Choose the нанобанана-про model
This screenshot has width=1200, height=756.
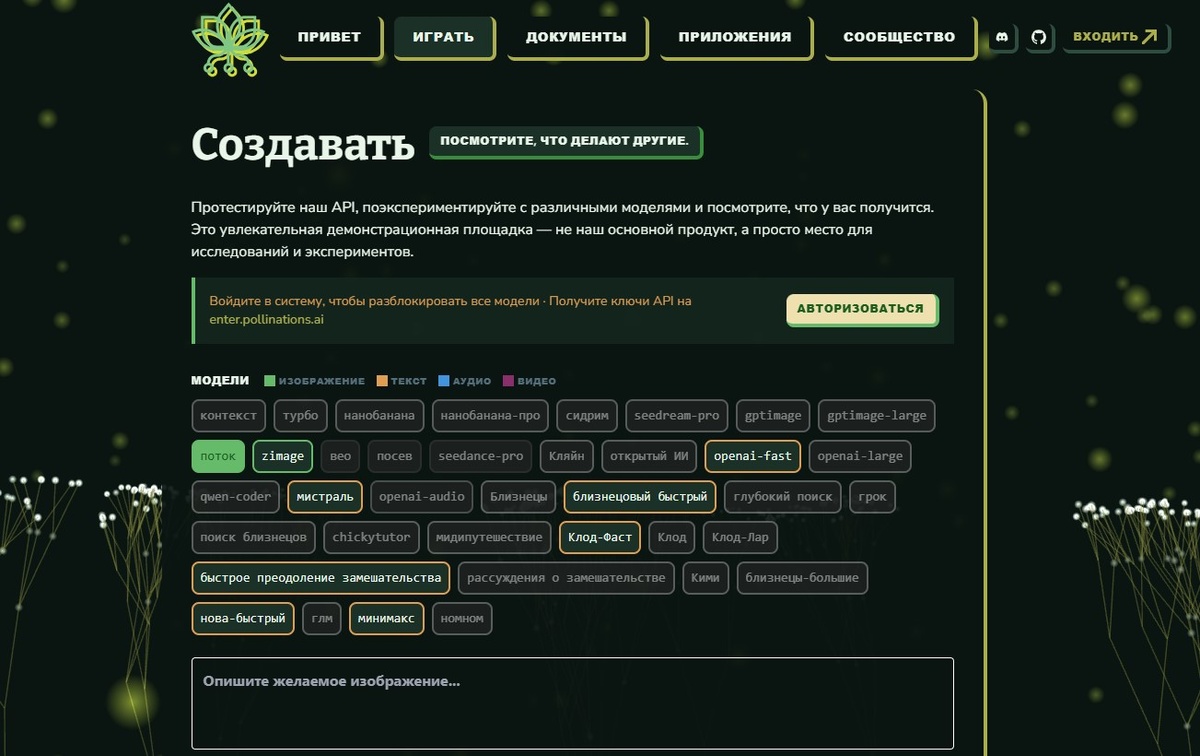(491, 416)
